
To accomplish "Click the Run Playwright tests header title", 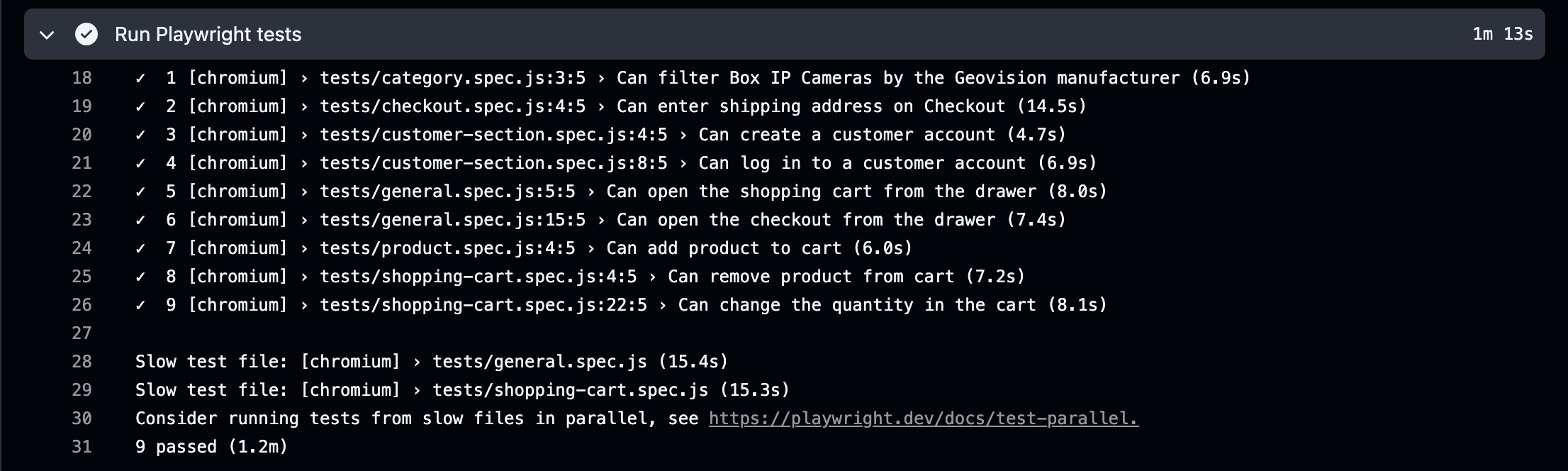I will (x=208, y=34).
